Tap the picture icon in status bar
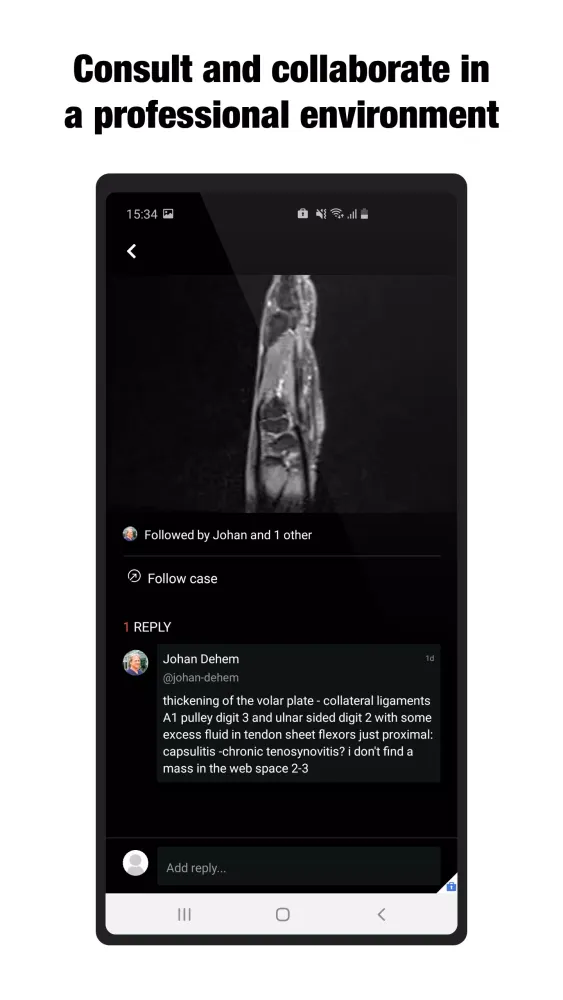Image resolution: width=563 pixels, height=1000 pixels. point(168,214)
